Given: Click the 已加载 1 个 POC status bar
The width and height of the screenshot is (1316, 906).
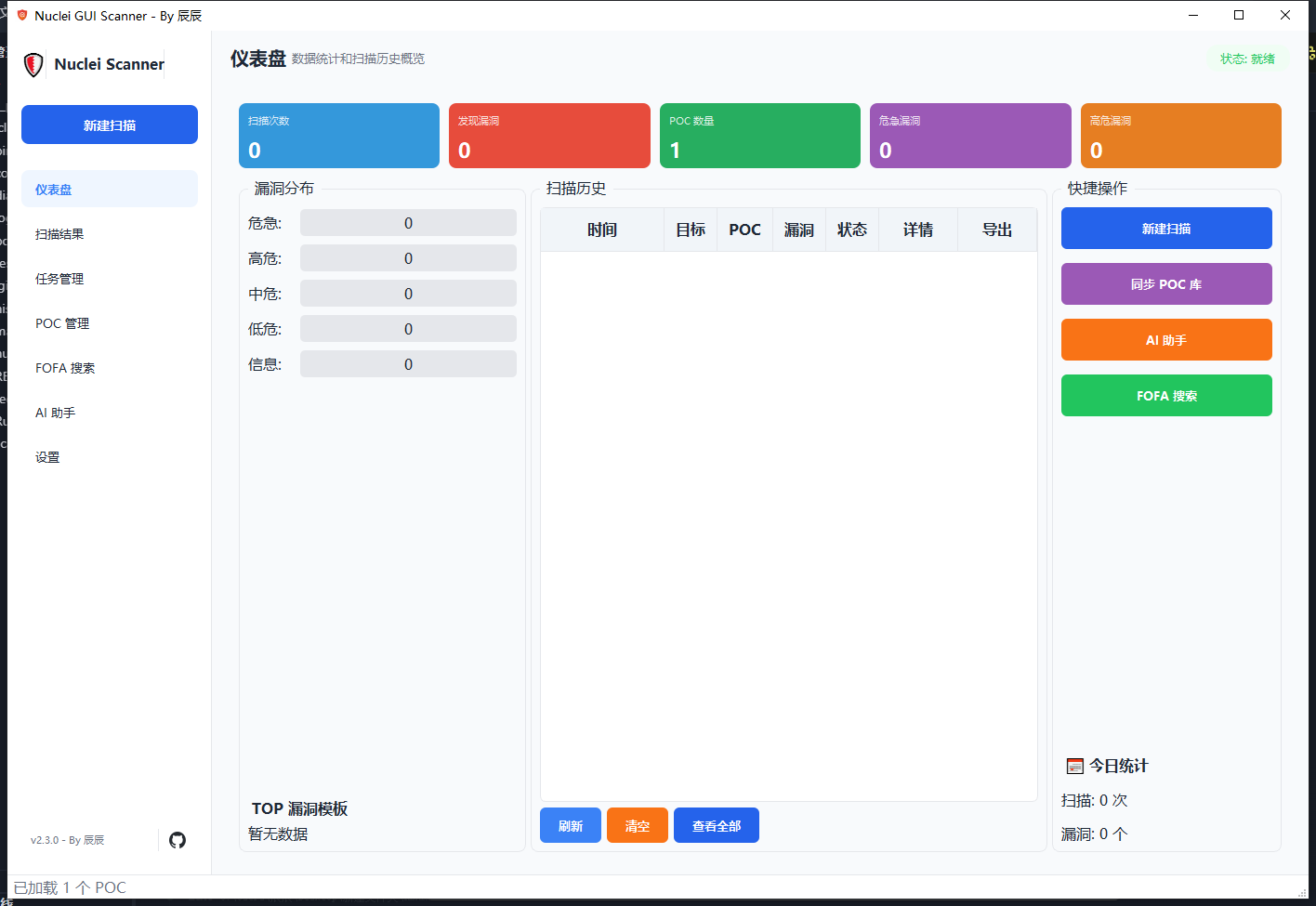Looking at the screenshot, I should click(x=69, y=887).
